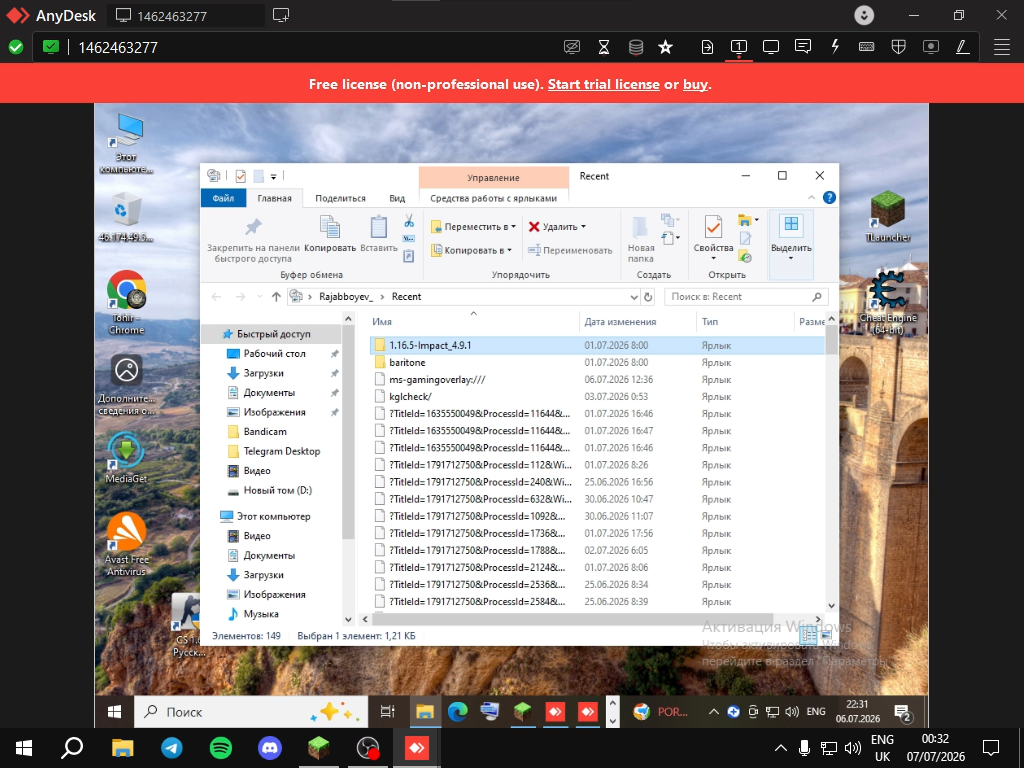Open AnyDesk display settings monitor icon
The image size is (1024, 768).
coord(771,47)
